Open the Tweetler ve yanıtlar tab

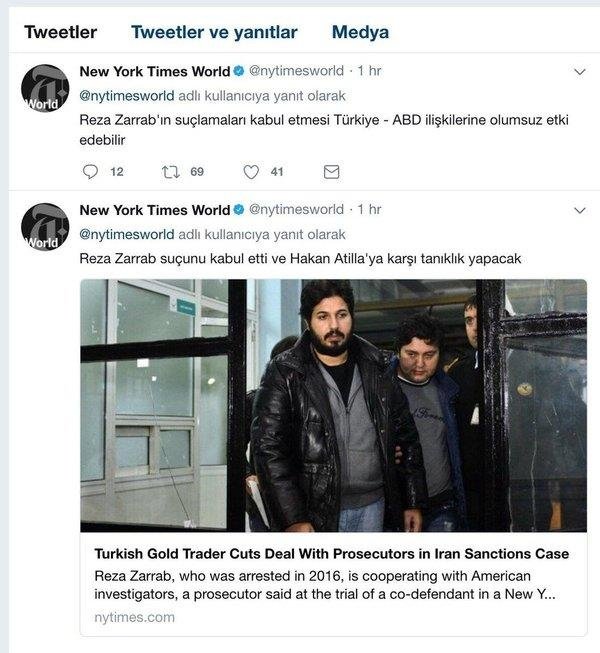(x=214, y=32)
